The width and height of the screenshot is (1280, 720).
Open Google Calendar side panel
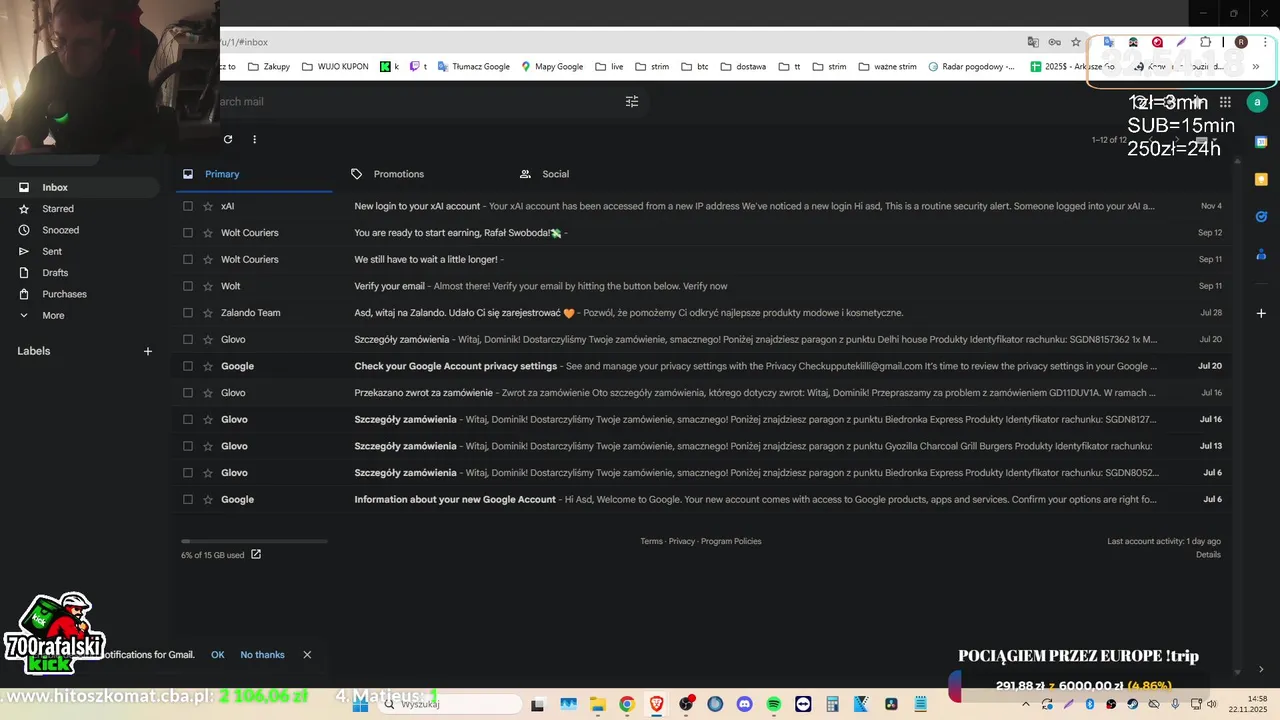1261,142
